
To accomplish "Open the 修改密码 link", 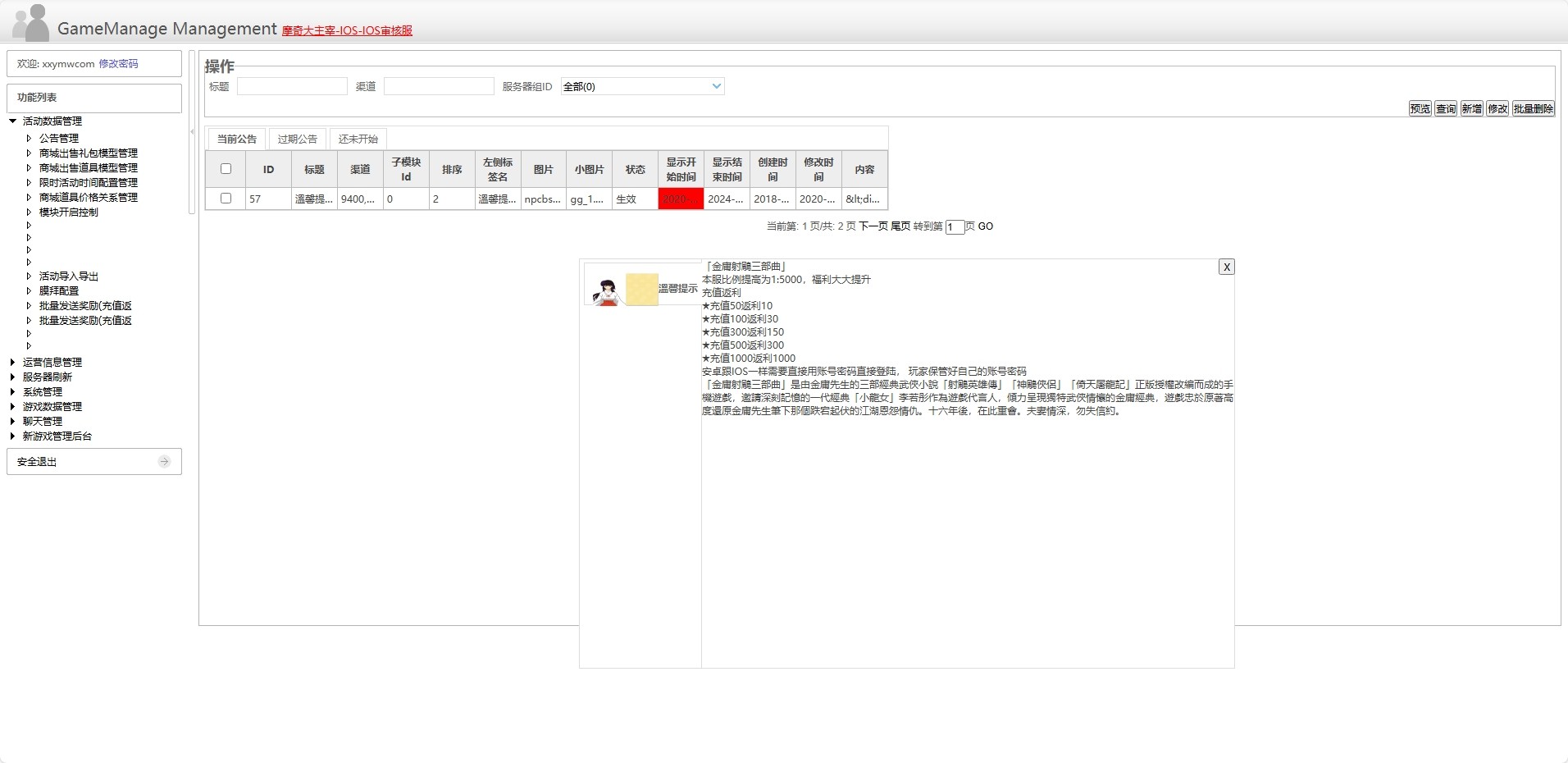I will click(119, 63).
